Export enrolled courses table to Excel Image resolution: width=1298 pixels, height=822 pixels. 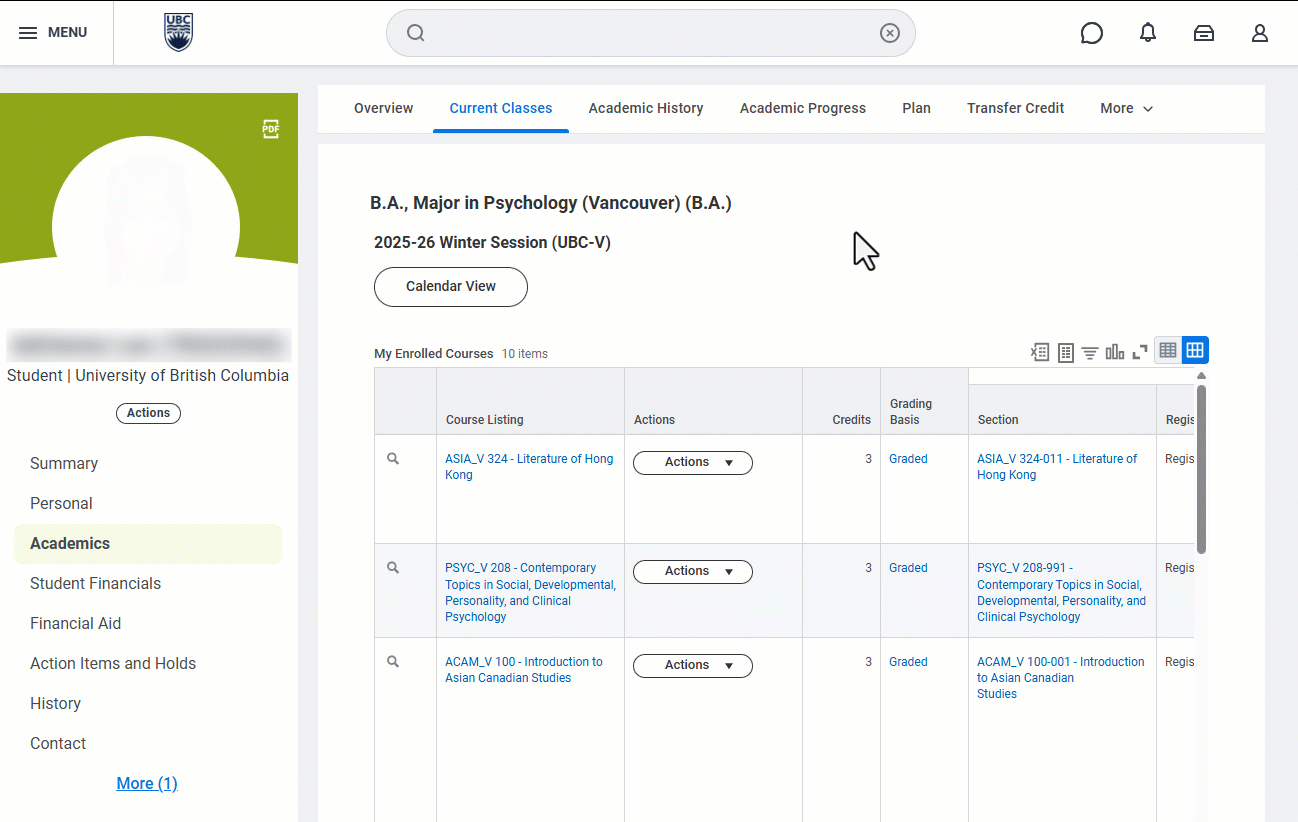point(1040,352)
